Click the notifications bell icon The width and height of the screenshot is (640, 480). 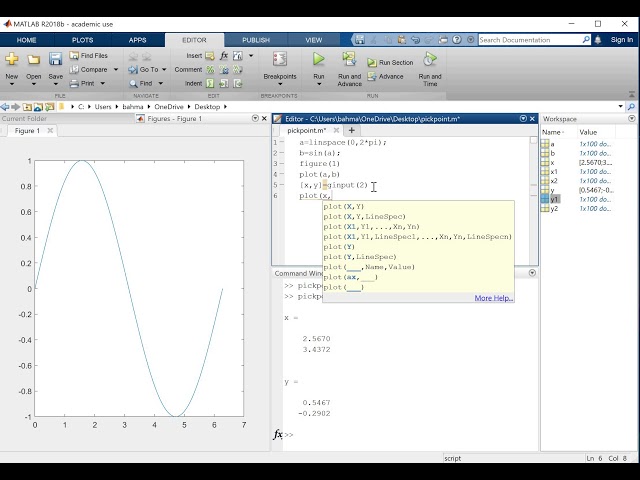(598, 40)
